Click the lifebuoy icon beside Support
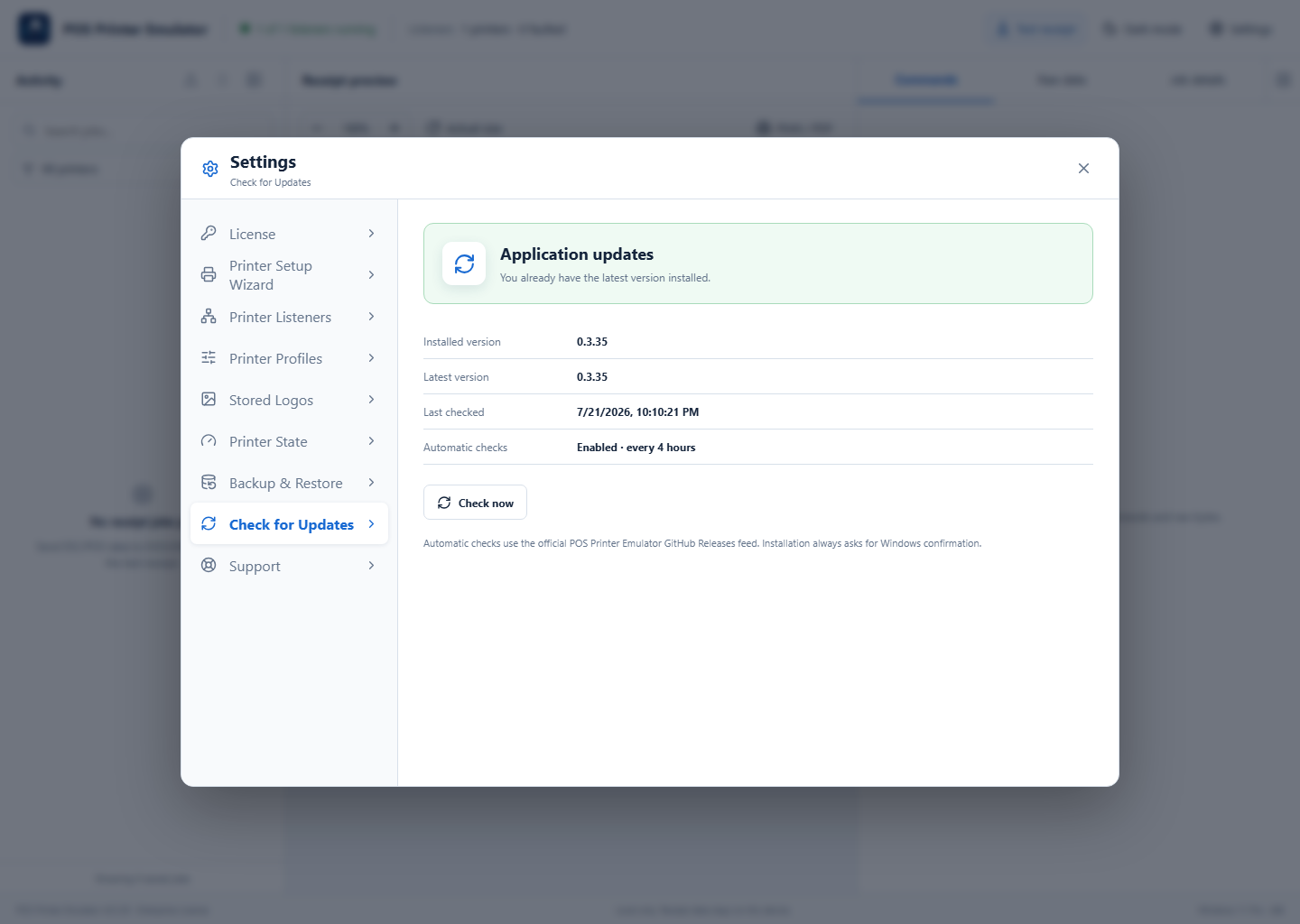This screenshot has width=1300, height=924. point(209,565)
